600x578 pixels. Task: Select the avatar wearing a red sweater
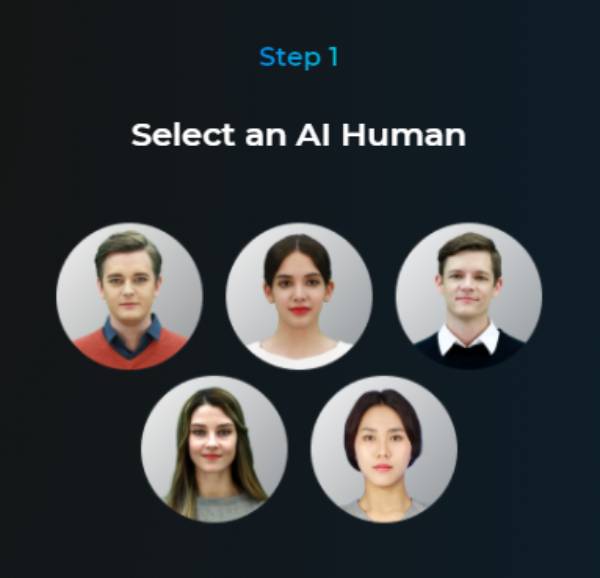(x=129, y=296)
